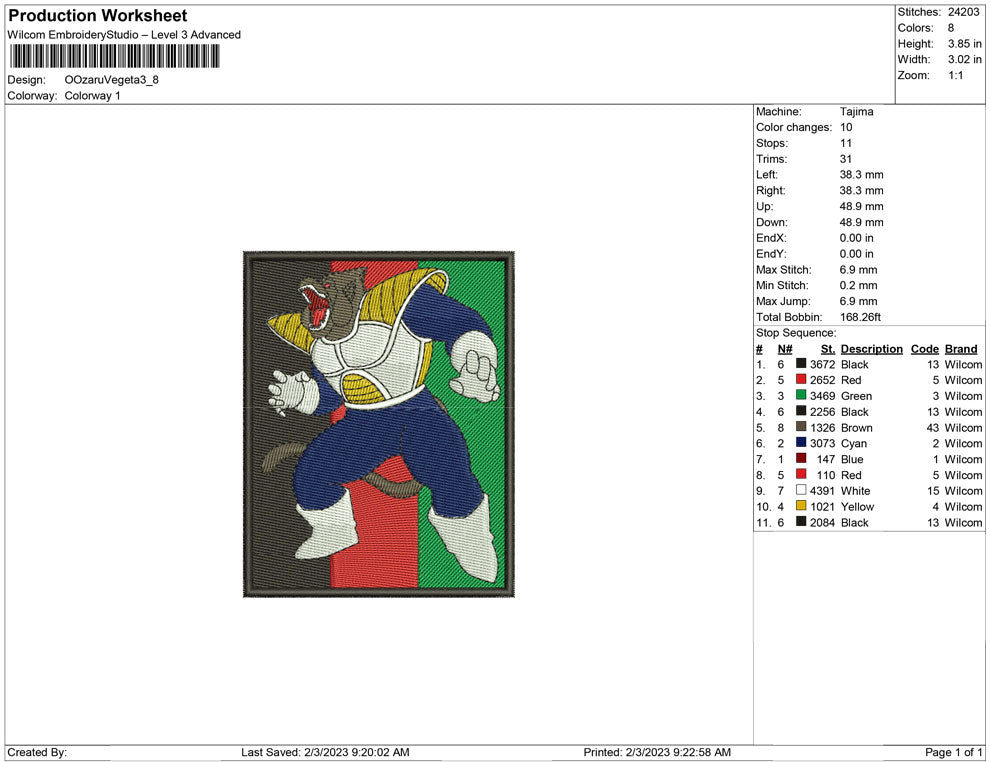
Task: Select the 'Production Worksheet' title text
Action: (x=98, y=16)
